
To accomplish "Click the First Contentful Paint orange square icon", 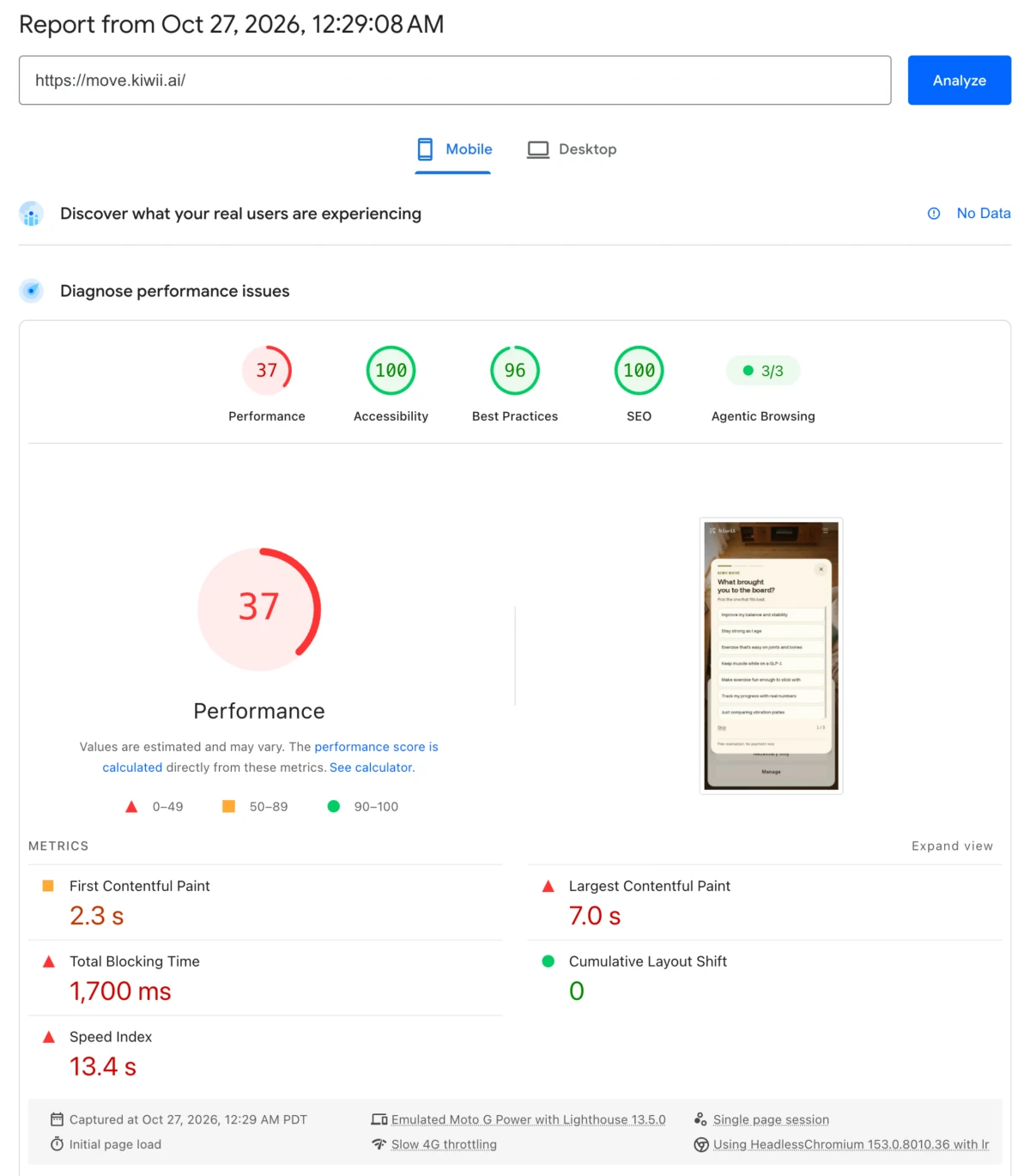I will pyautogui.click(x=48, y=886).
